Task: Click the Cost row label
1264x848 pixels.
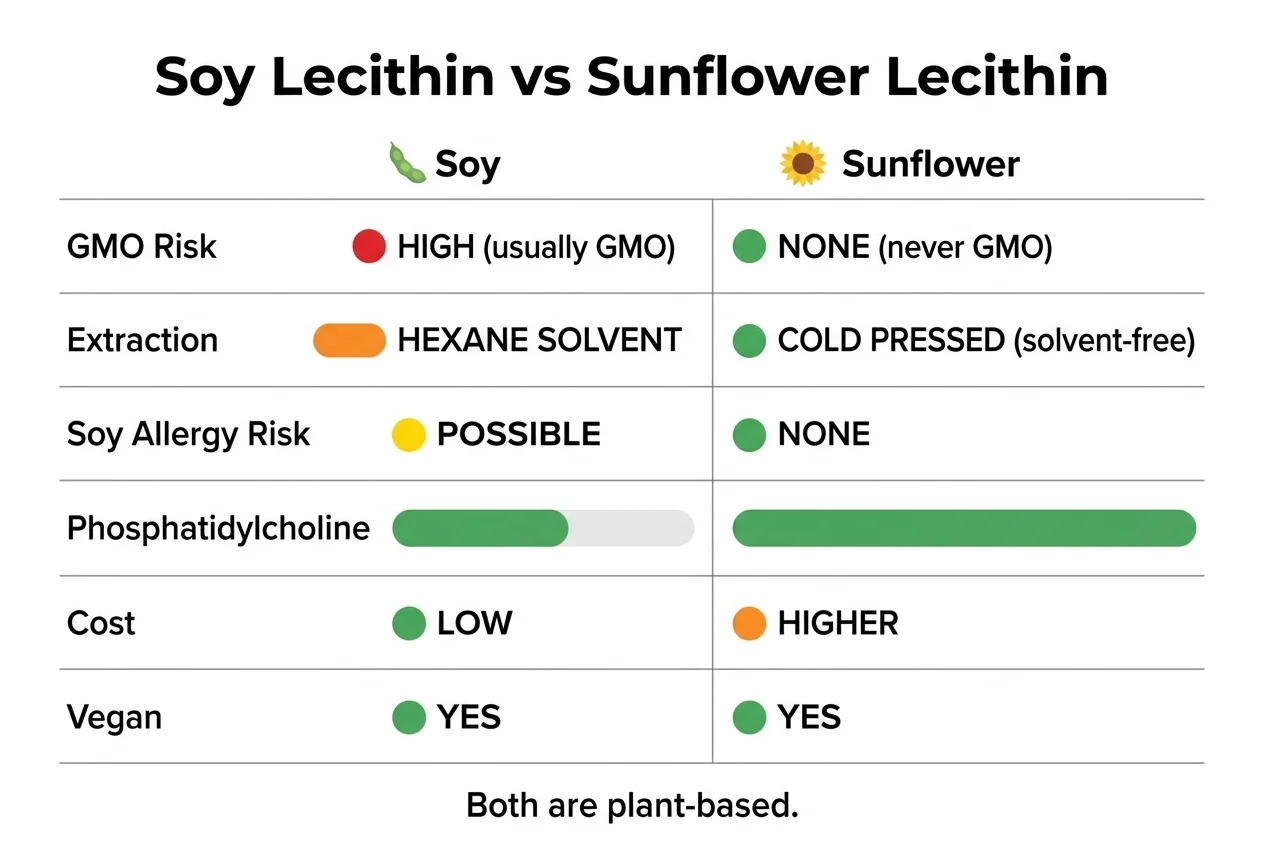Action: coord(101,623)
